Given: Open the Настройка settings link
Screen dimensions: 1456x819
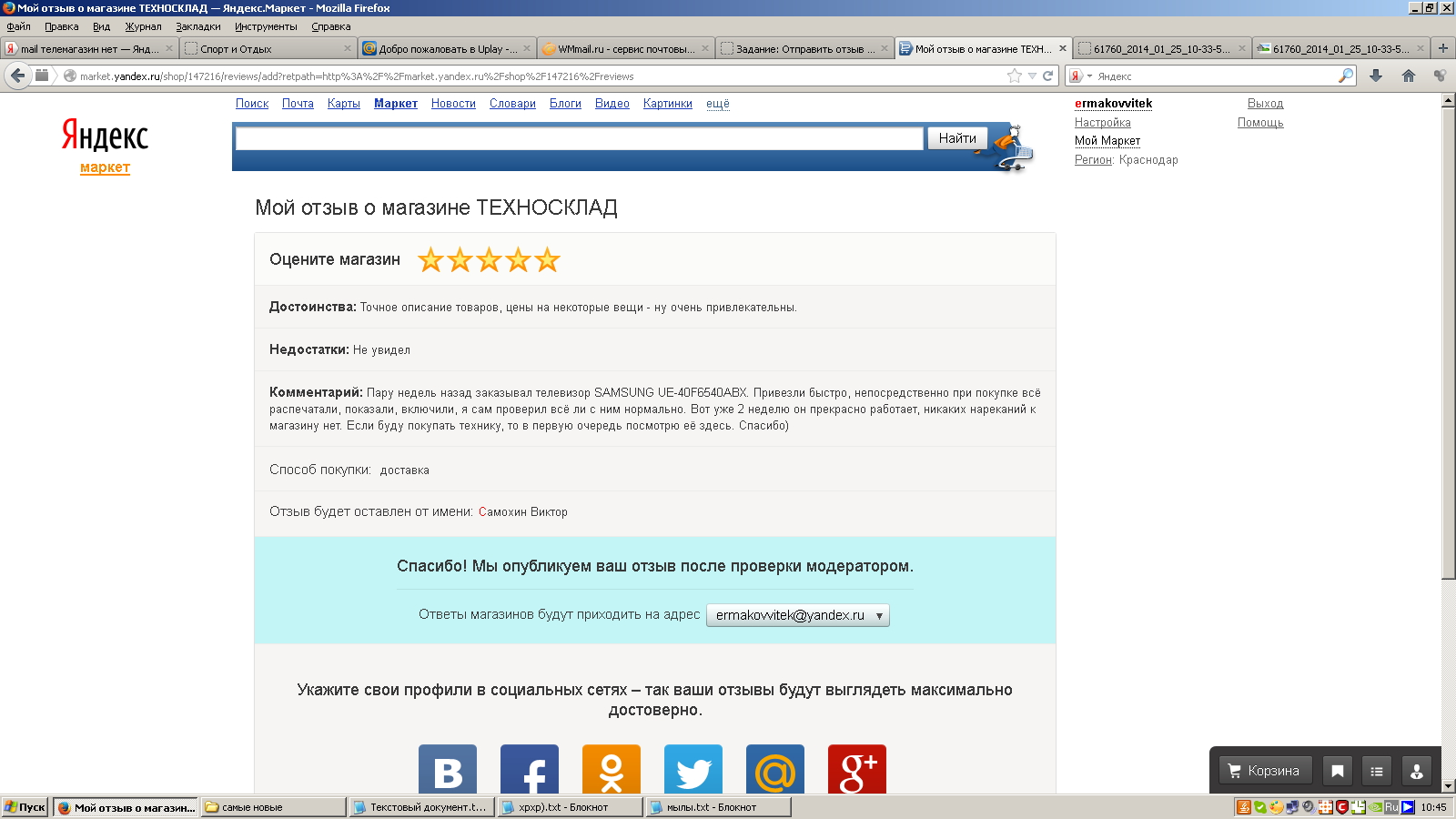Looking at the screenshot, I should coord(1103,122).
